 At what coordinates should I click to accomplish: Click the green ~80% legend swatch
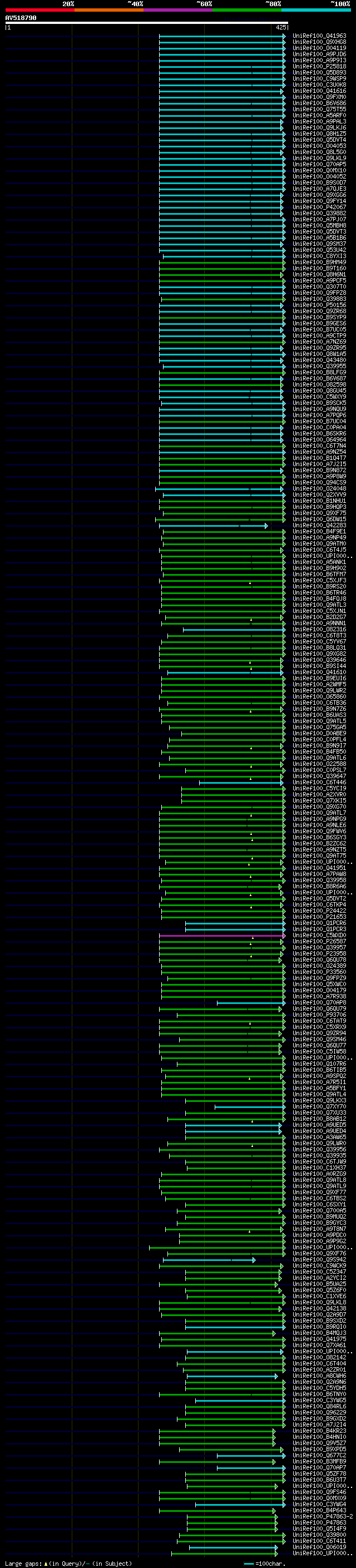coord(247,10)
